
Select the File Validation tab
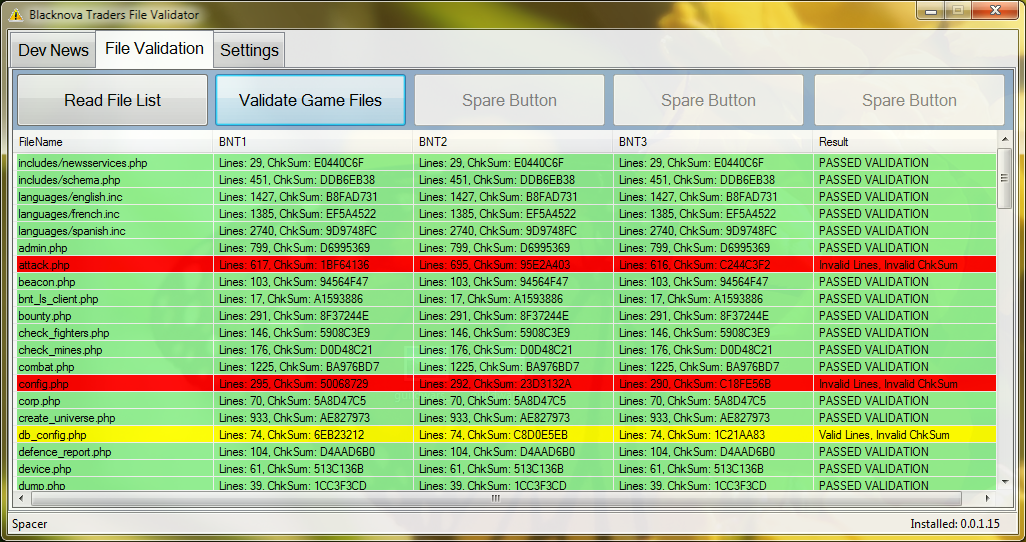pos(154,48)
